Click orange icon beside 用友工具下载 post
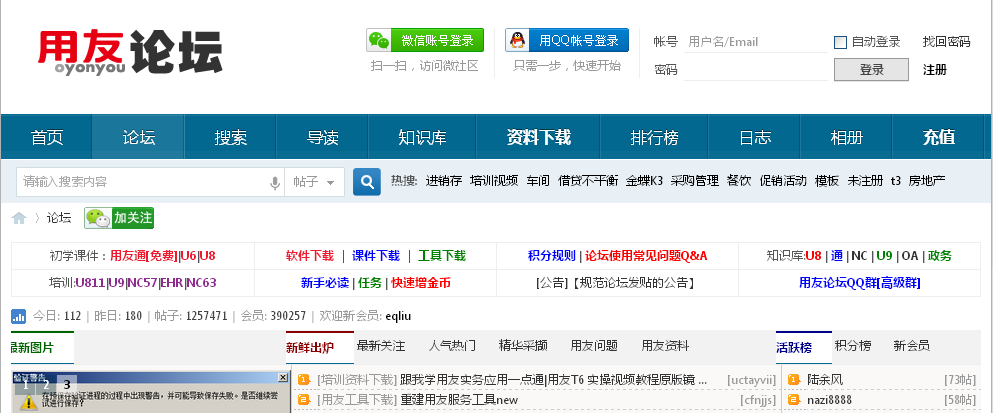This screenshot has width=993, height=413. coord(304,400)
